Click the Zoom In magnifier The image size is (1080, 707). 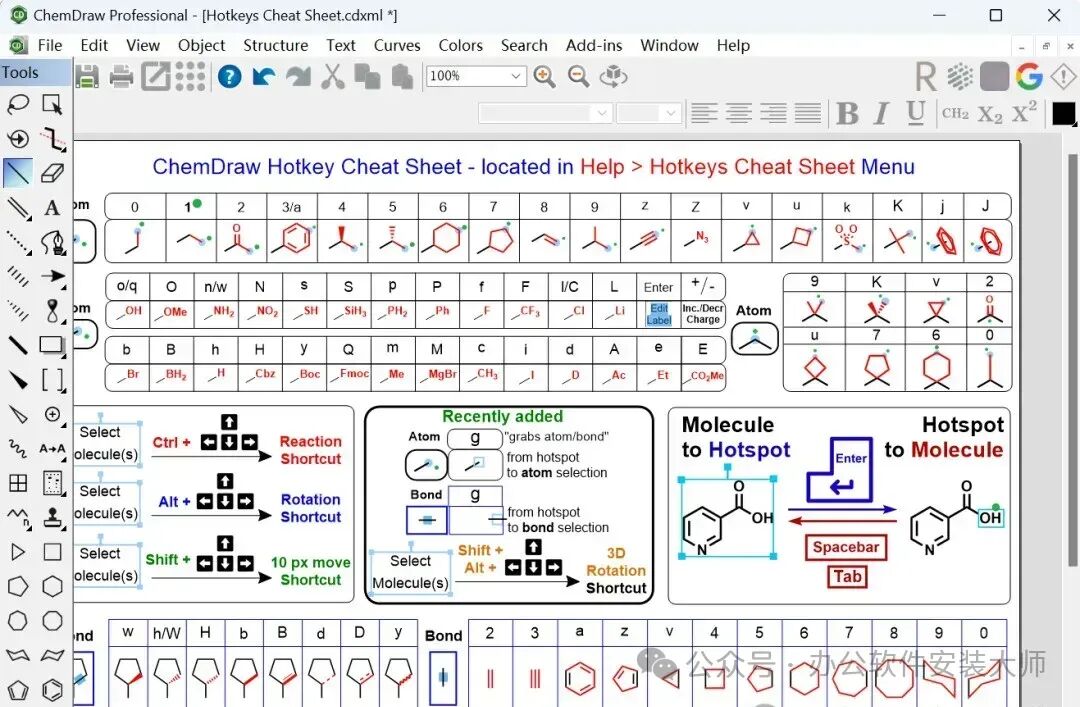tap(544, 76)
